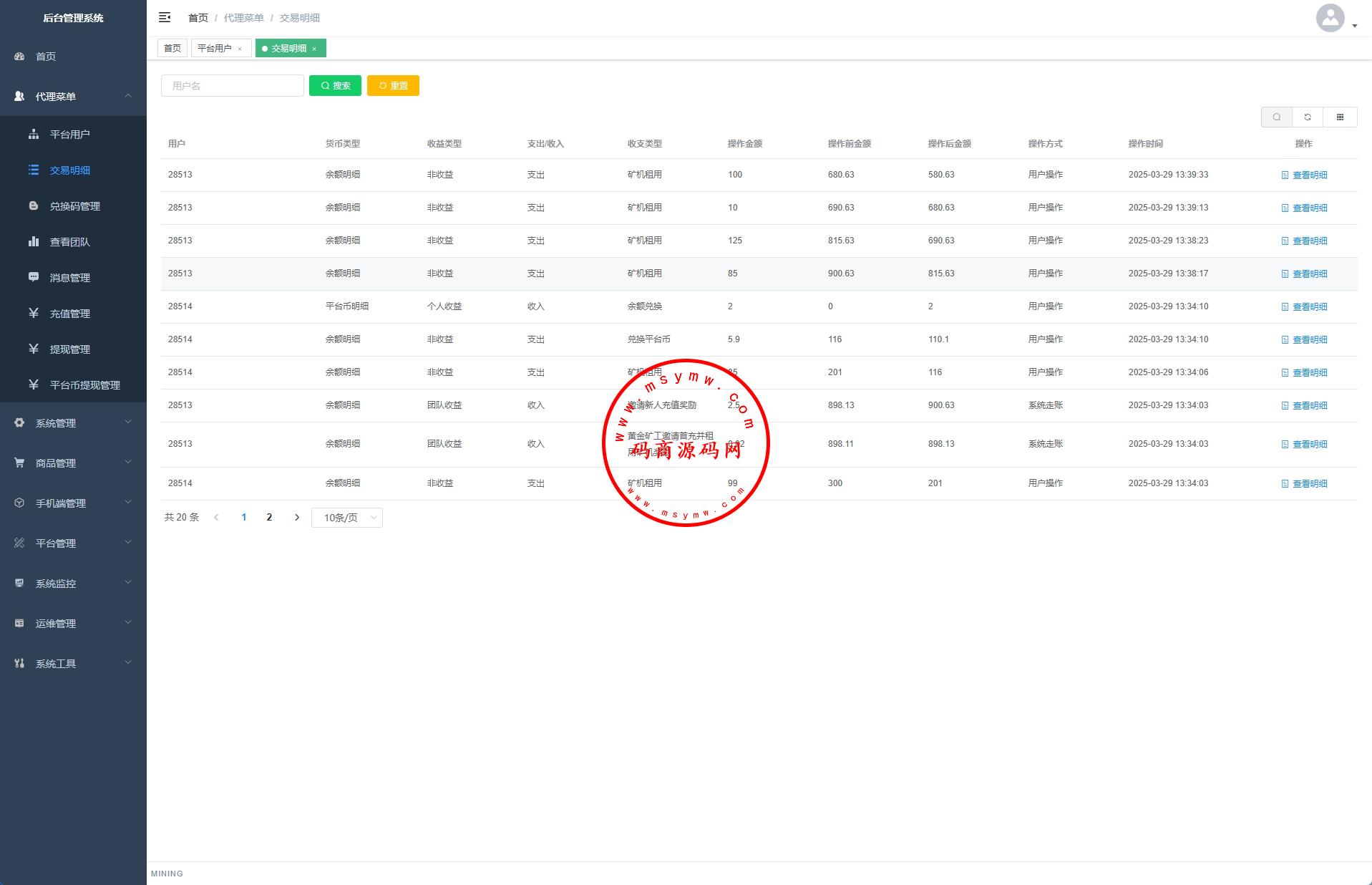The height and width of the screenshot is (885, 1372).
Task: Open 查看团队 in sidebar
Action: pyautogui.click(x=73, y=242)
